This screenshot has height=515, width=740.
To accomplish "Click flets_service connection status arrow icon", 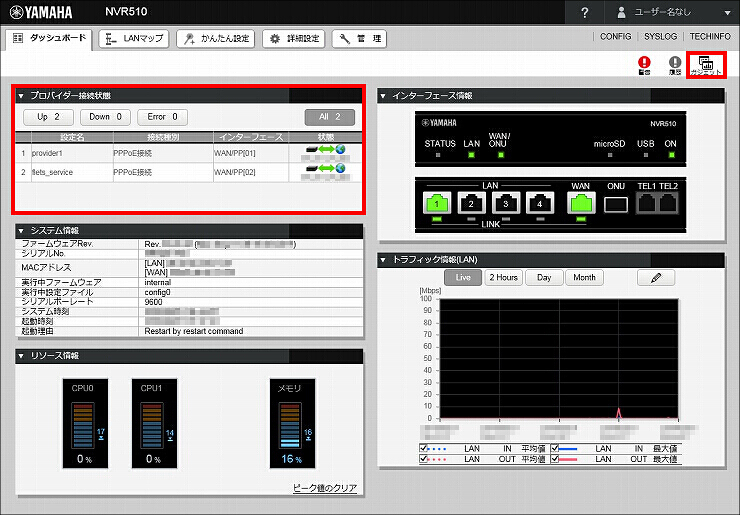I will [x=326, y=169].
